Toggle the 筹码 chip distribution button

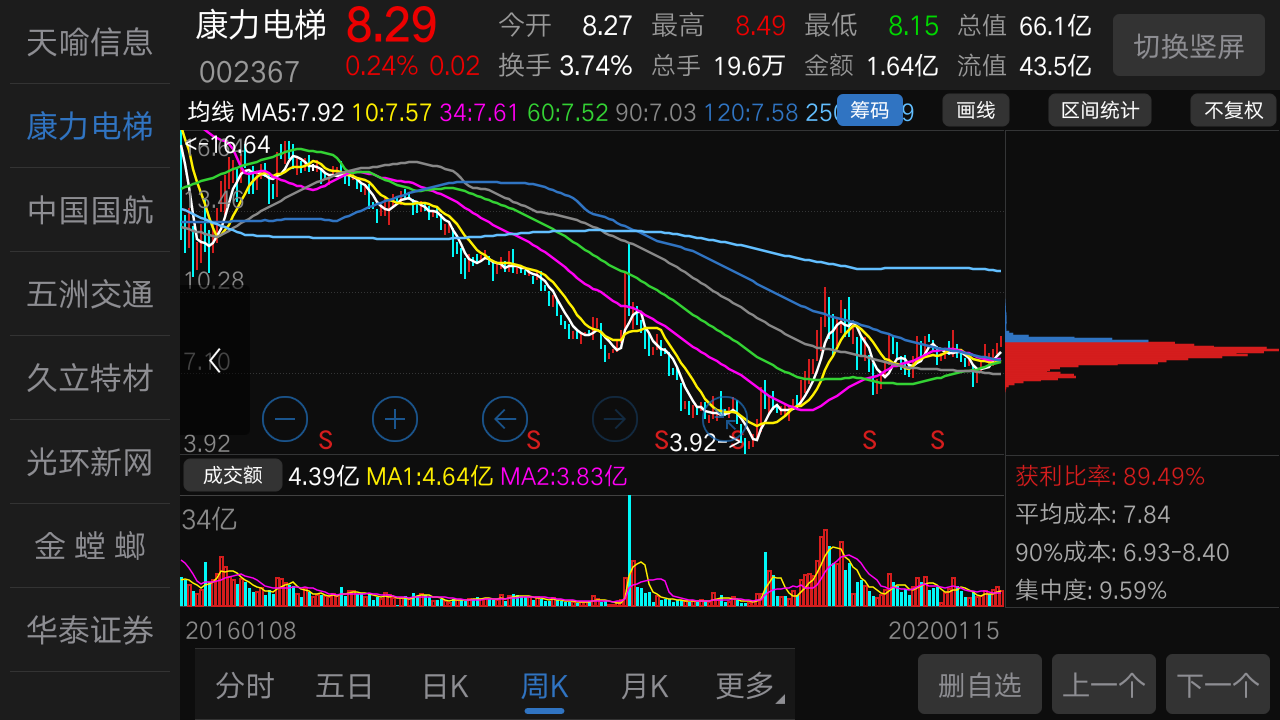[869, 110]
